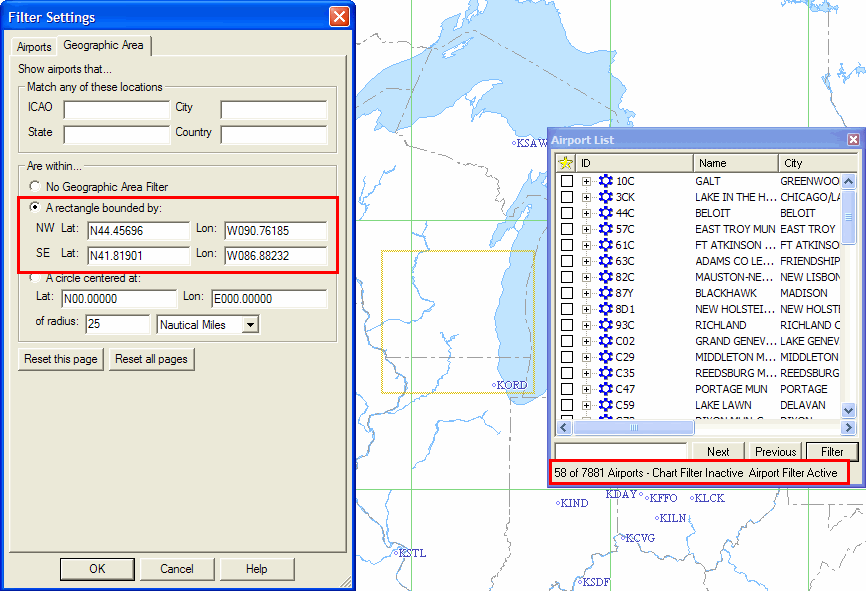Screen dimensions: 866x591
Task: Click the airport icon for 93C
Action: point(606,325)
